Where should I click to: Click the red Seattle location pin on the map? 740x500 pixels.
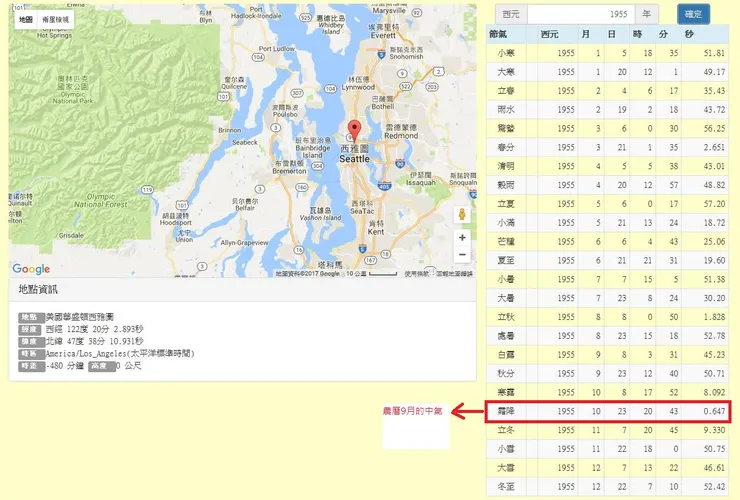pos(354,131)
